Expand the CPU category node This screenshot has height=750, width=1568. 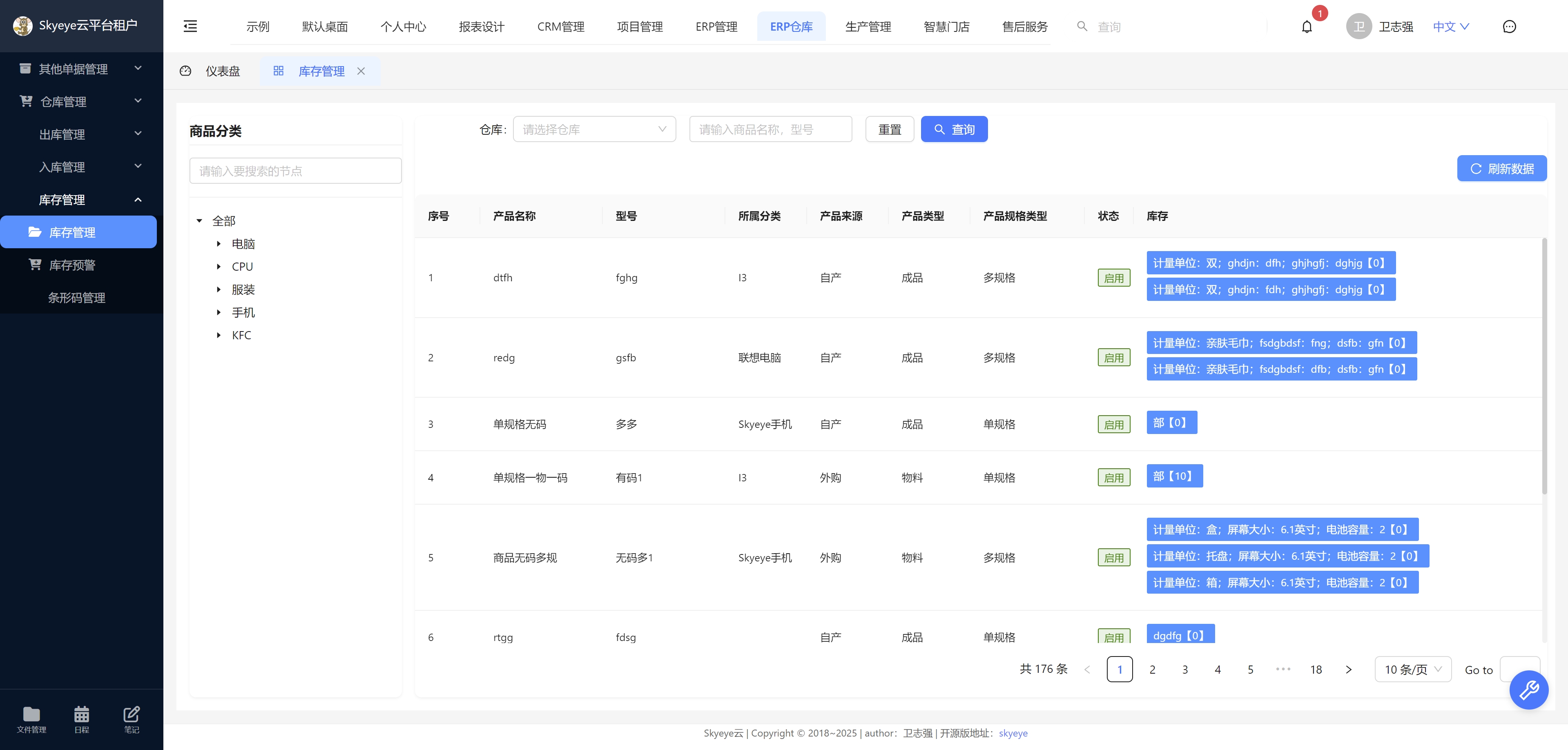pyautogui.click(x=219, y=267)
